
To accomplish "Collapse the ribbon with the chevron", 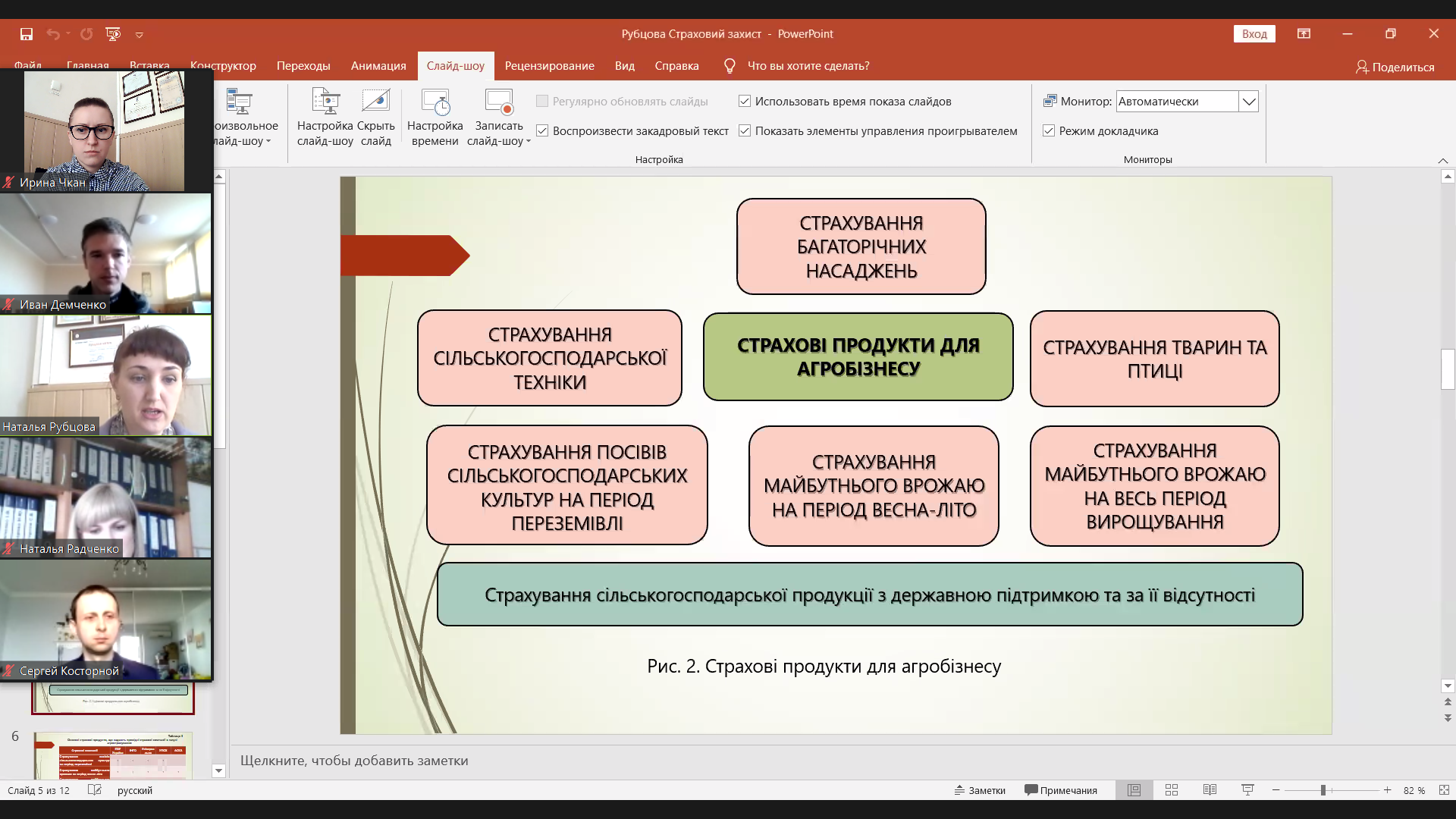I will click(1442, 161).
